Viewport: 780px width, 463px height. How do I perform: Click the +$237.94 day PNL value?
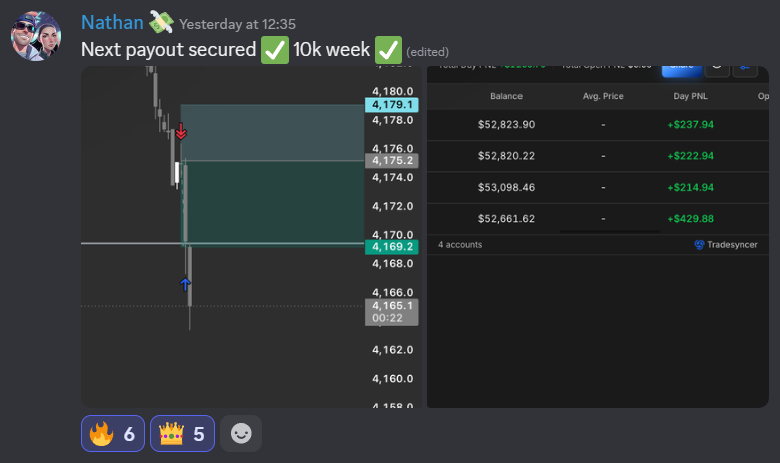[x=690, y=125]
